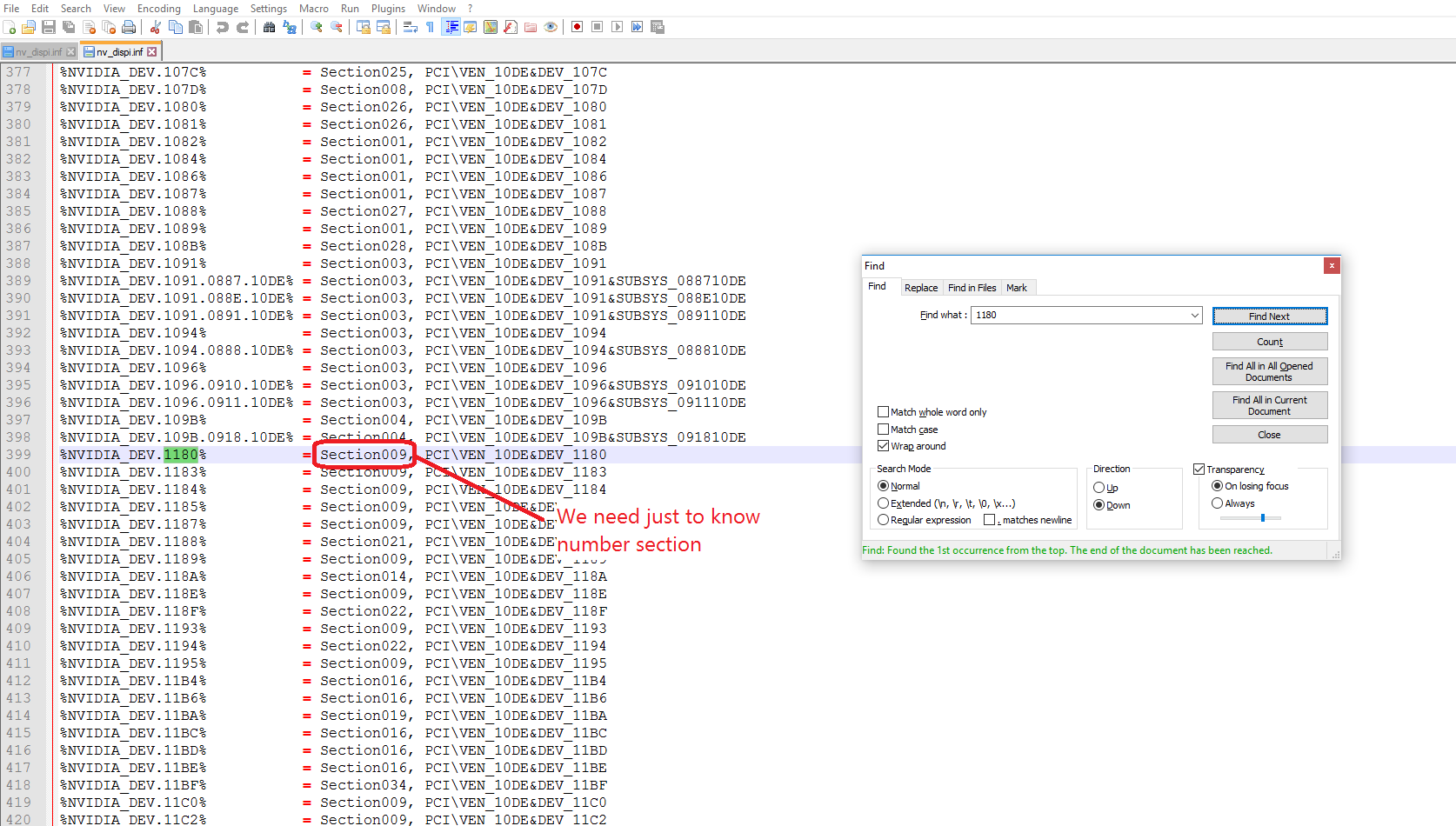Select Regular expression search mode
This screenshot has width=1456, height=826.
883,520
